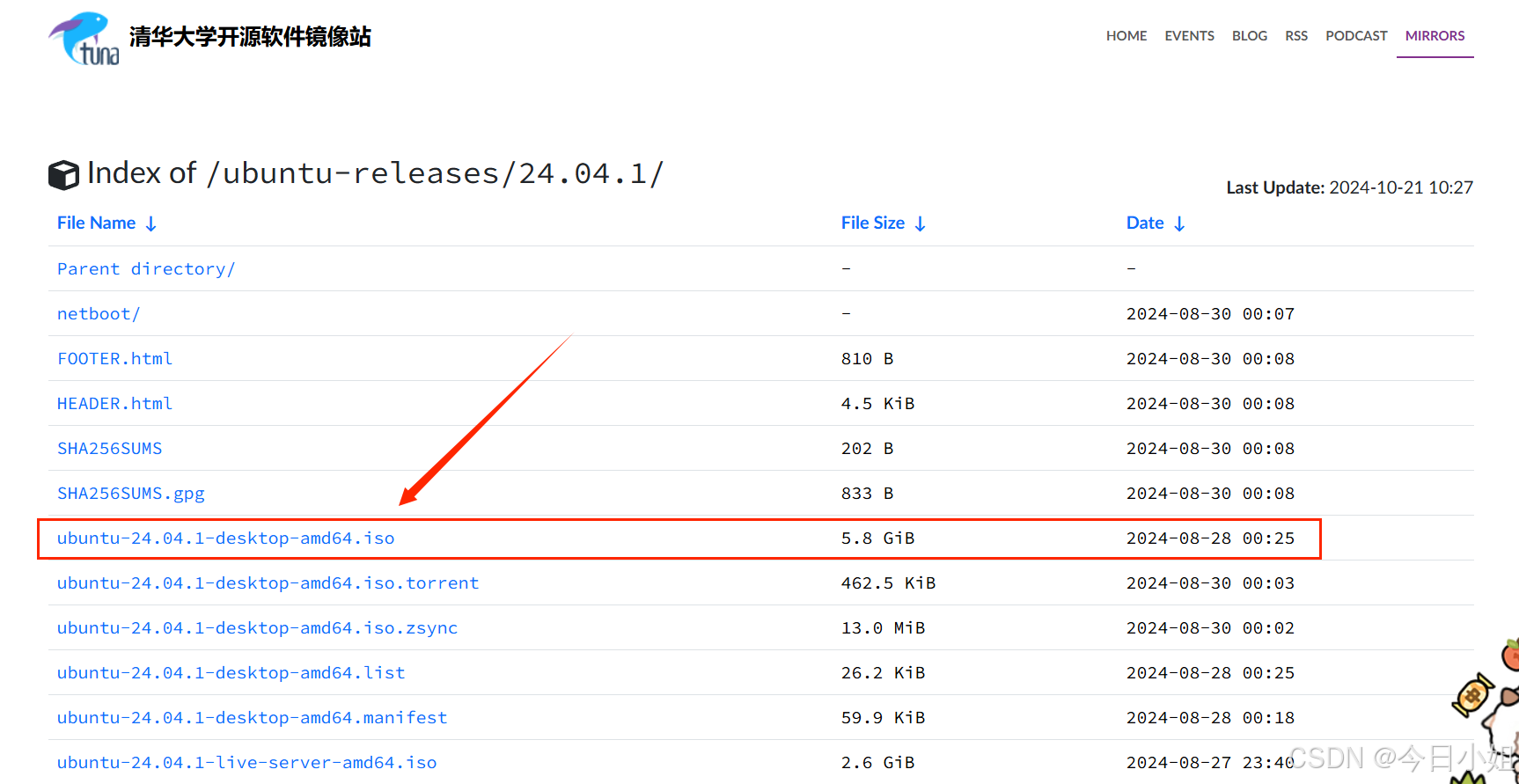This screenshot has width=1519, height=784.
Task: Open the HEADER.html file link
Action: (x=114, y=404)
